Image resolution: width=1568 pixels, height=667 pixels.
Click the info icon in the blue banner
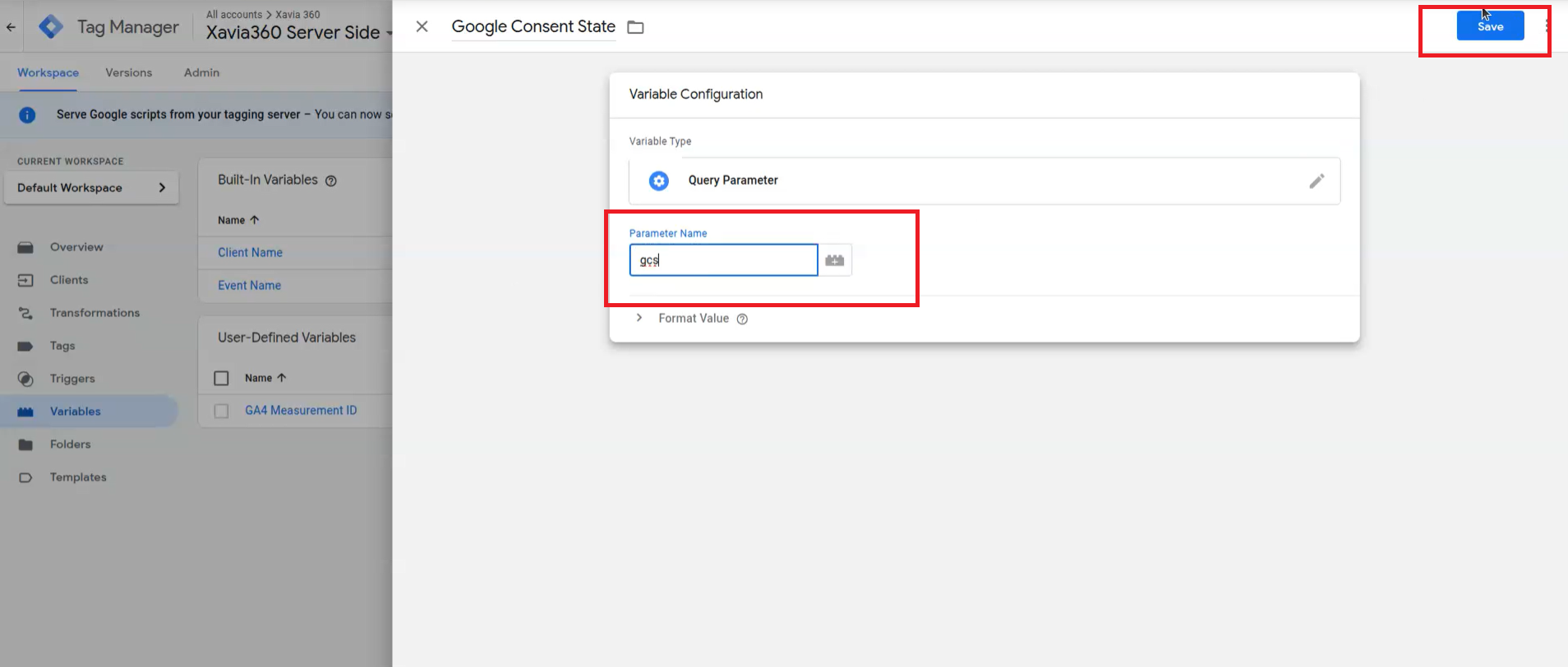point(27,115)
